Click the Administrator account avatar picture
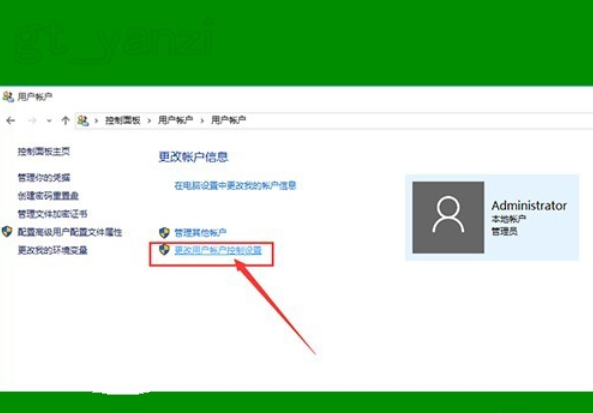 (x=448, y=217)
